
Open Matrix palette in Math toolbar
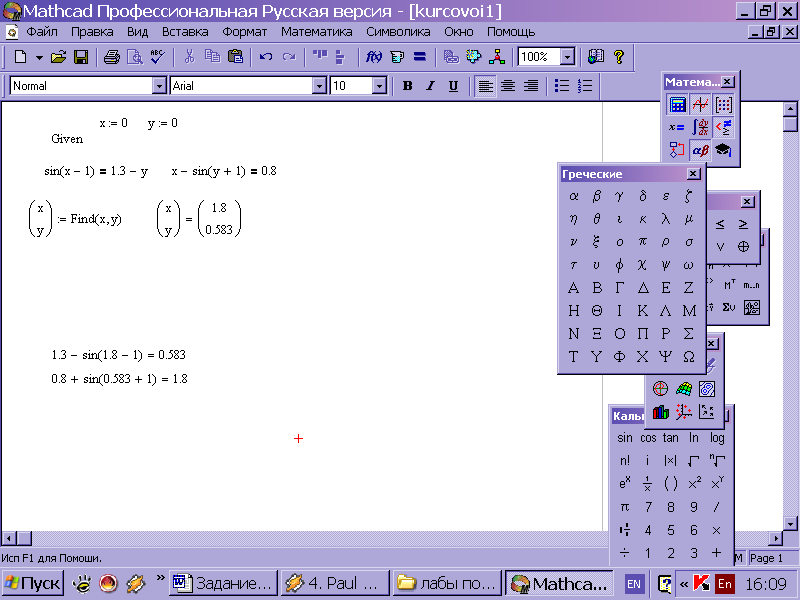point(723,105)
